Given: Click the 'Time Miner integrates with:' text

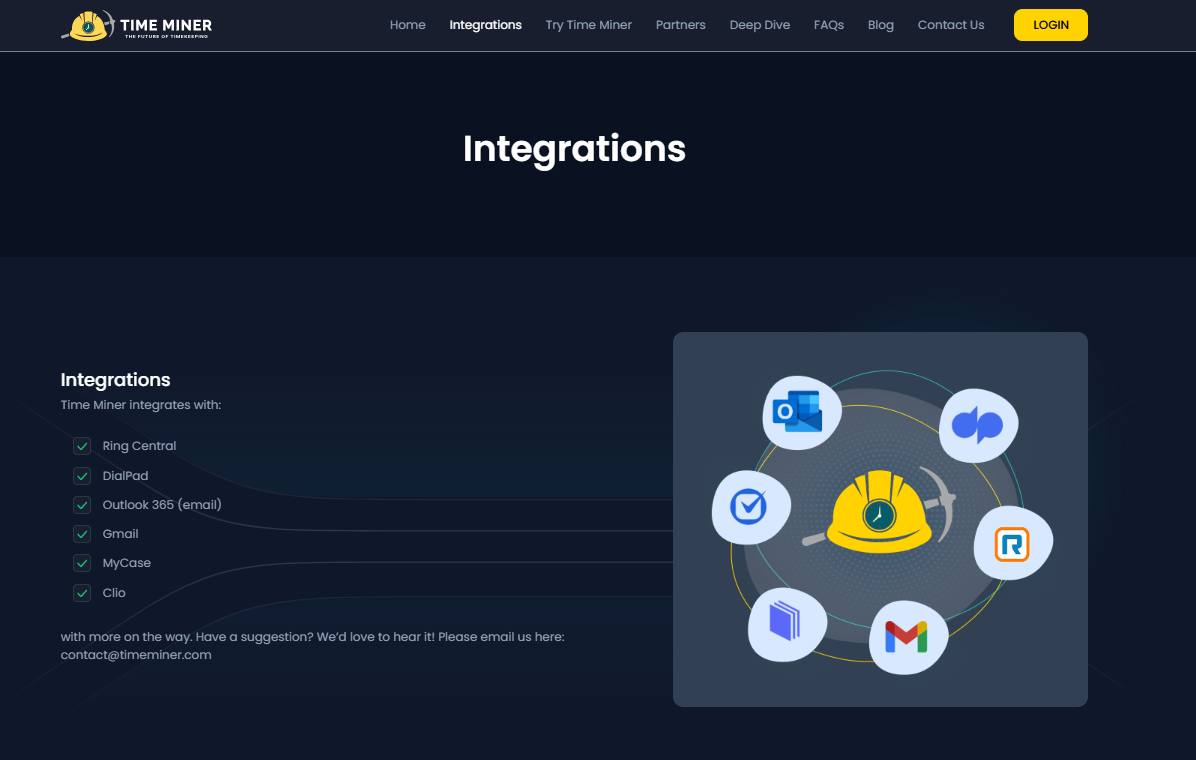Looking at the screenshot, I should (140, 404).
